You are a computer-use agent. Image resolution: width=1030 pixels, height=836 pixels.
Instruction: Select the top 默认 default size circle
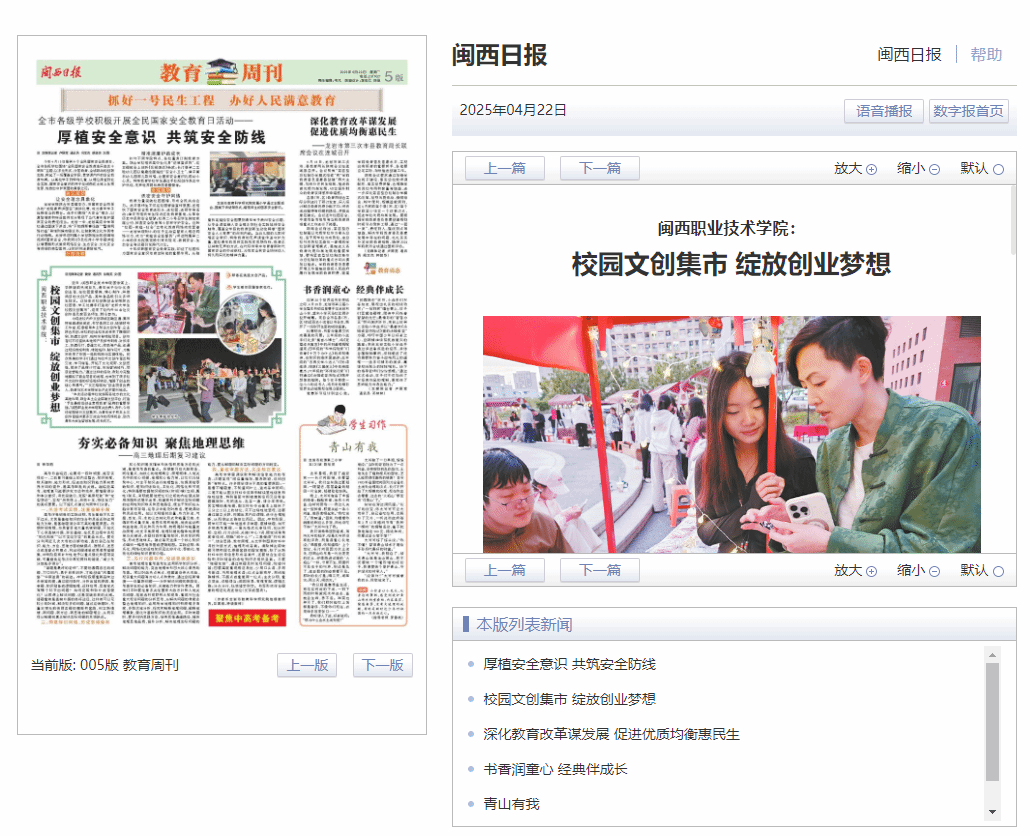[997, 169]
